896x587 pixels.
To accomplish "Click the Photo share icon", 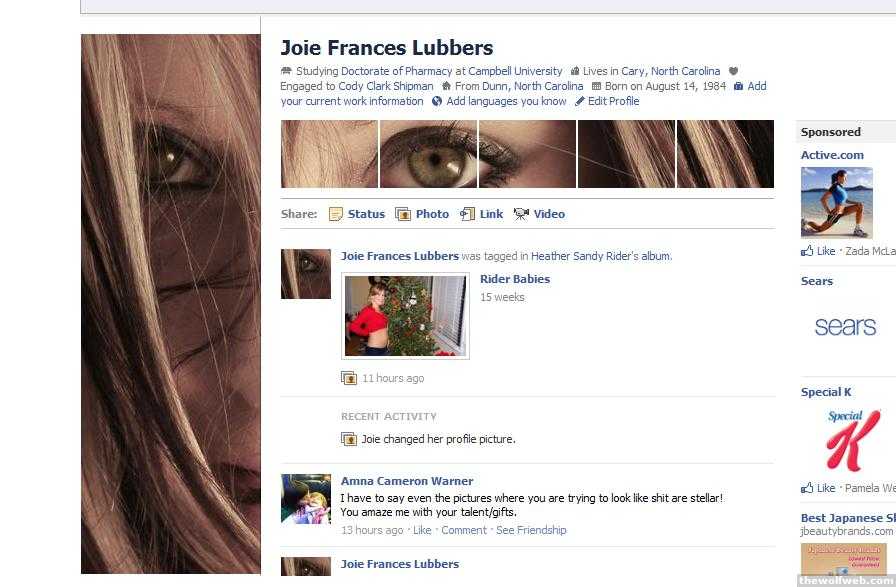I will [403, 214].
